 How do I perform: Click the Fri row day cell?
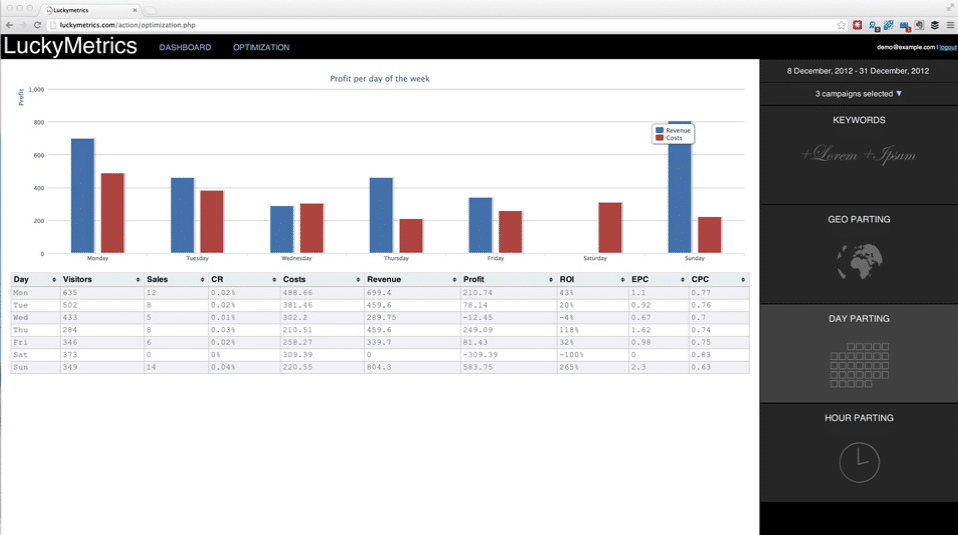click(35, 342)
